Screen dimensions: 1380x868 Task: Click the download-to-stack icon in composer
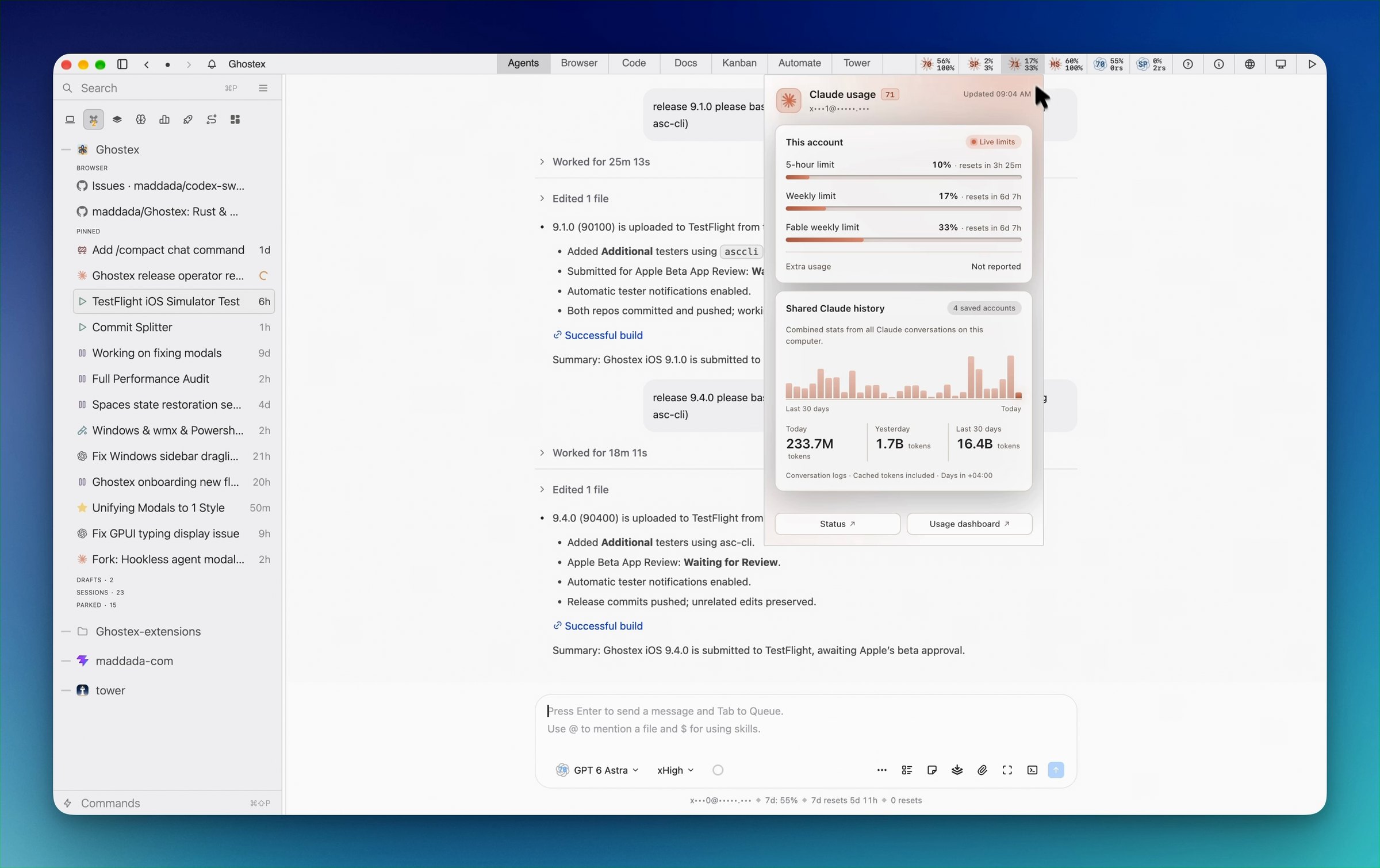(957, 770)
